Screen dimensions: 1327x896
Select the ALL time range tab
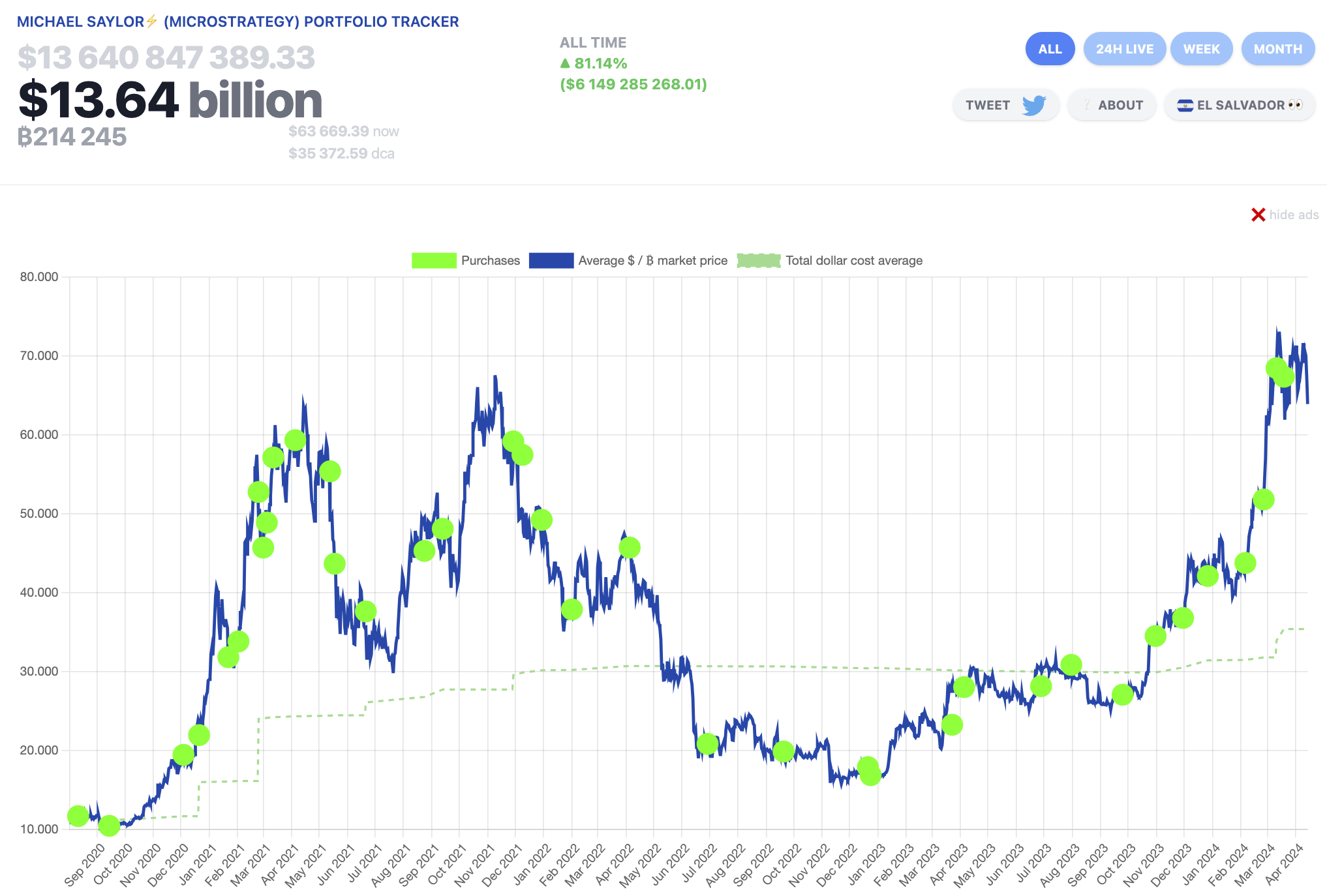point(1050,49)
